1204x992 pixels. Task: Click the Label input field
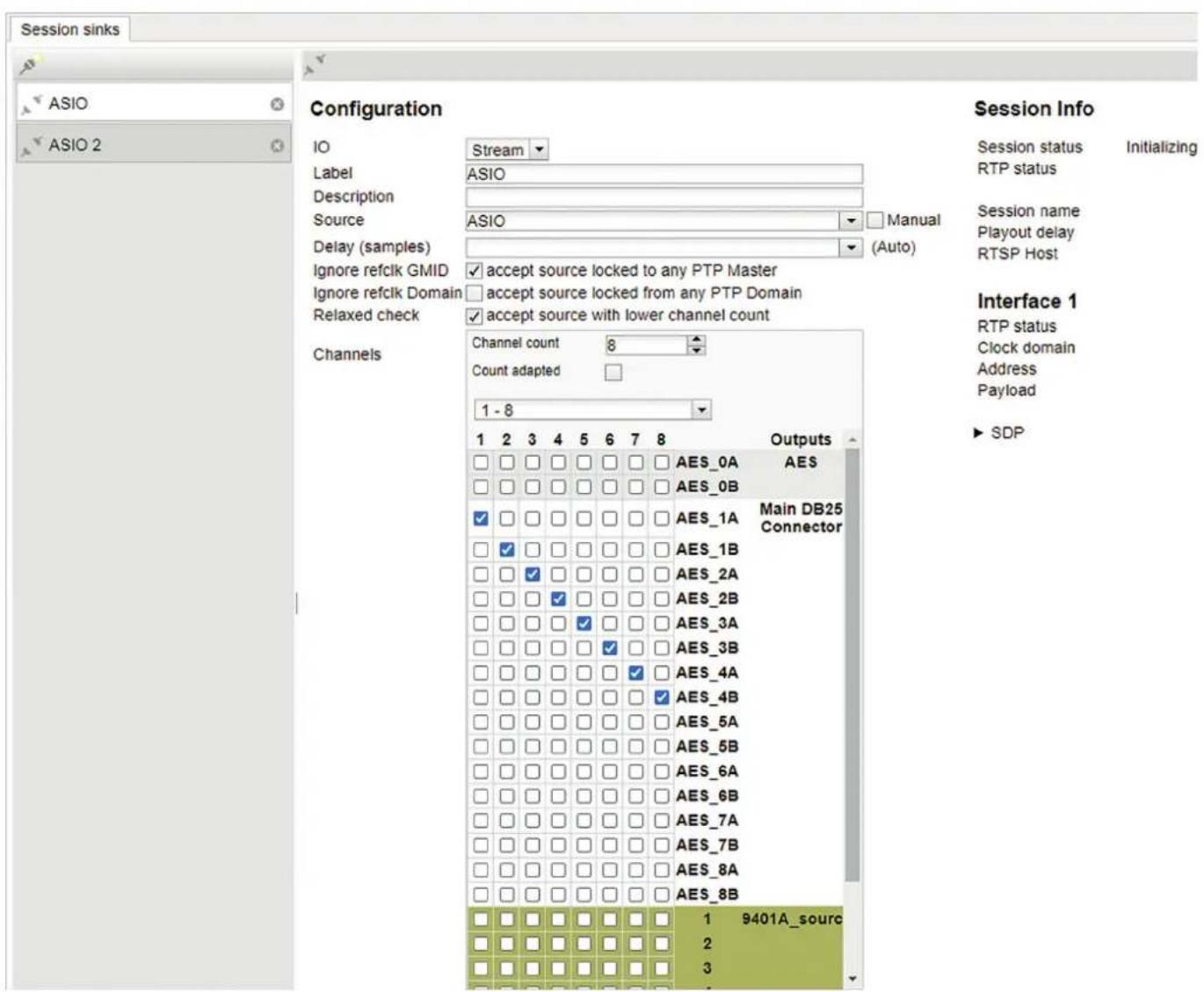tap(664, 174)
